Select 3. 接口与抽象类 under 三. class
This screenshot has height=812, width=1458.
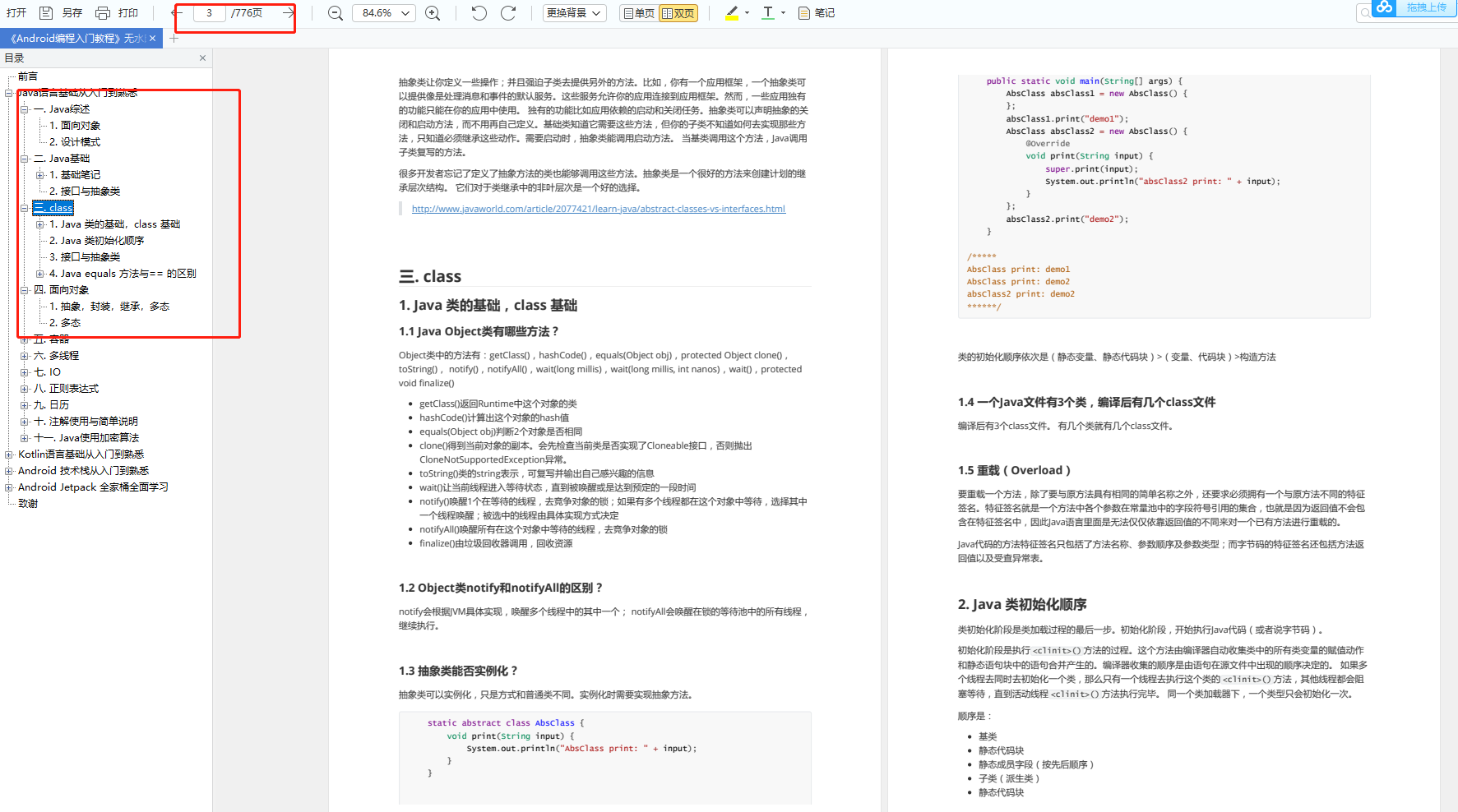point(85,257)
